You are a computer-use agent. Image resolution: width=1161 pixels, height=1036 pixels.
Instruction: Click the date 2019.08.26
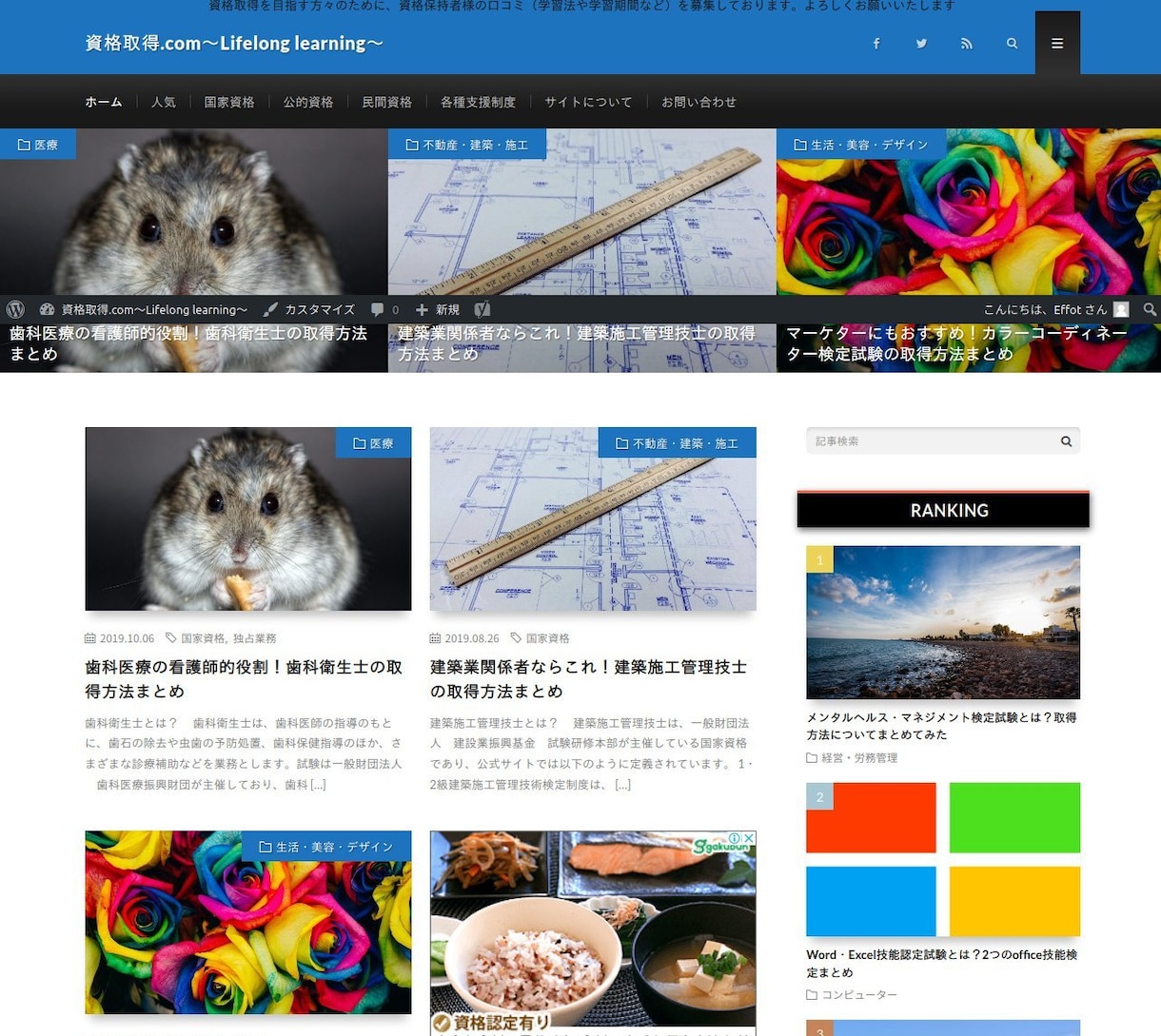pos(472,638)
